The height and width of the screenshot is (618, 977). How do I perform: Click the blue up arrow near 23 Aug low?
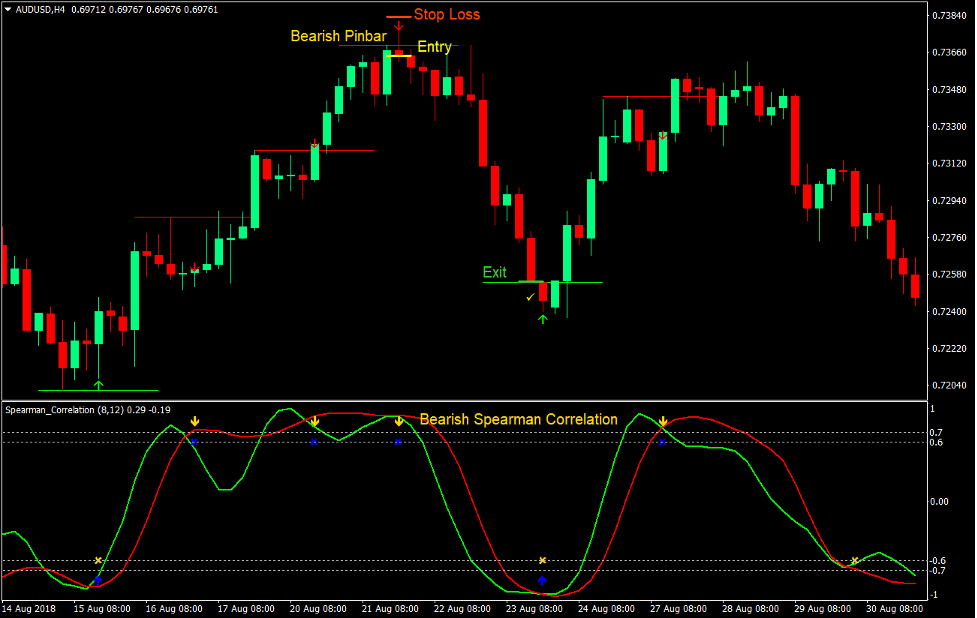pos(542,580)
